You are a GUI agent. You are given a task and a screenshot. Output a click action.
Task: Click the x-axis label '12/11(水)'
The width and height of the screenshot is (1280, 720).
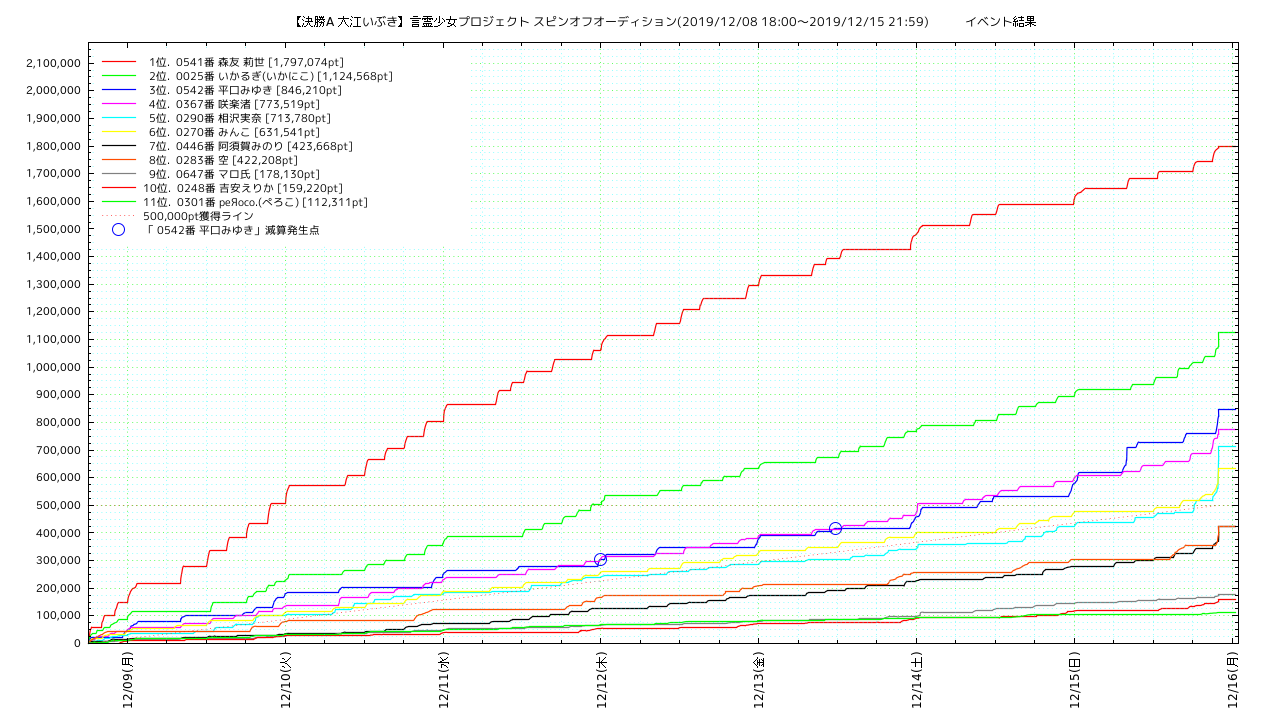[443, 681]
